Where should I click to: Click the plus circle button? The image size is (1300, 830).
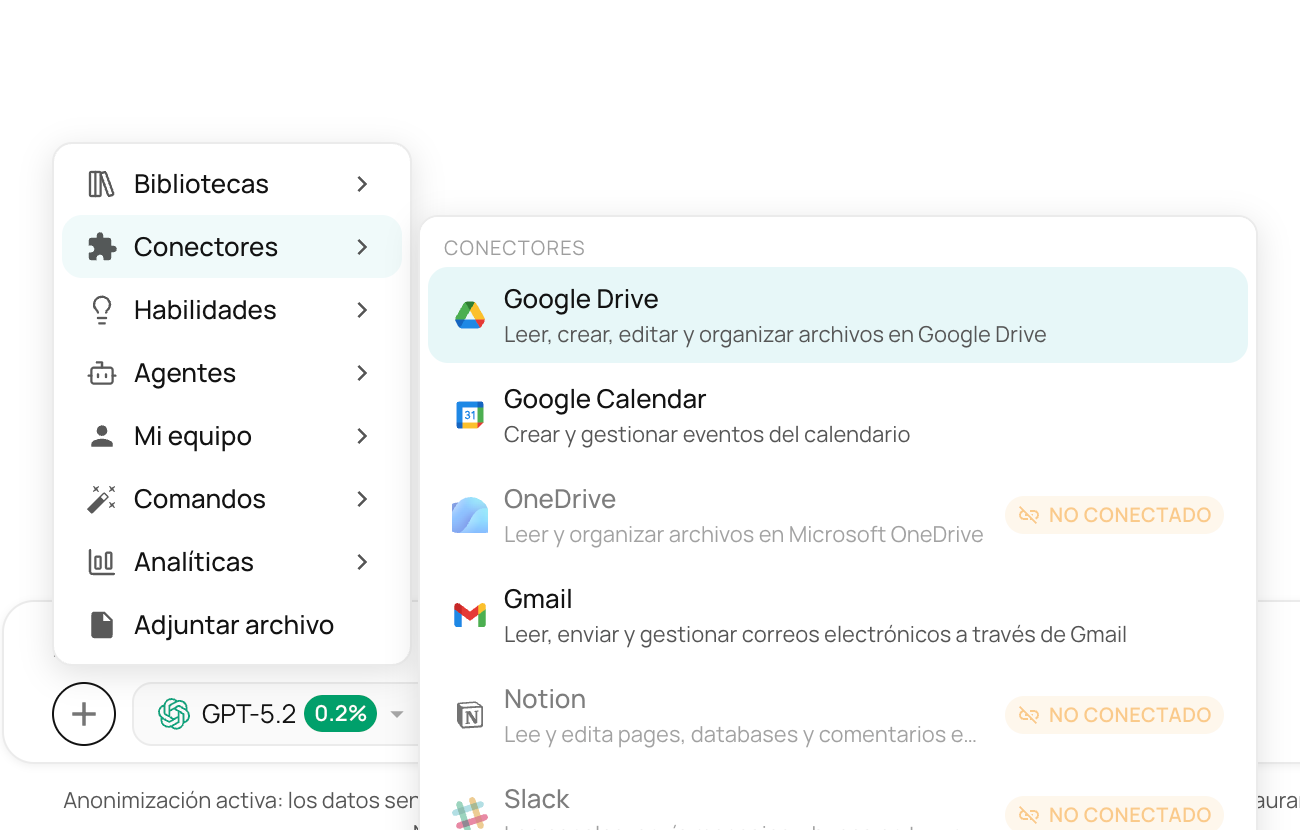(x=84, y=714)
